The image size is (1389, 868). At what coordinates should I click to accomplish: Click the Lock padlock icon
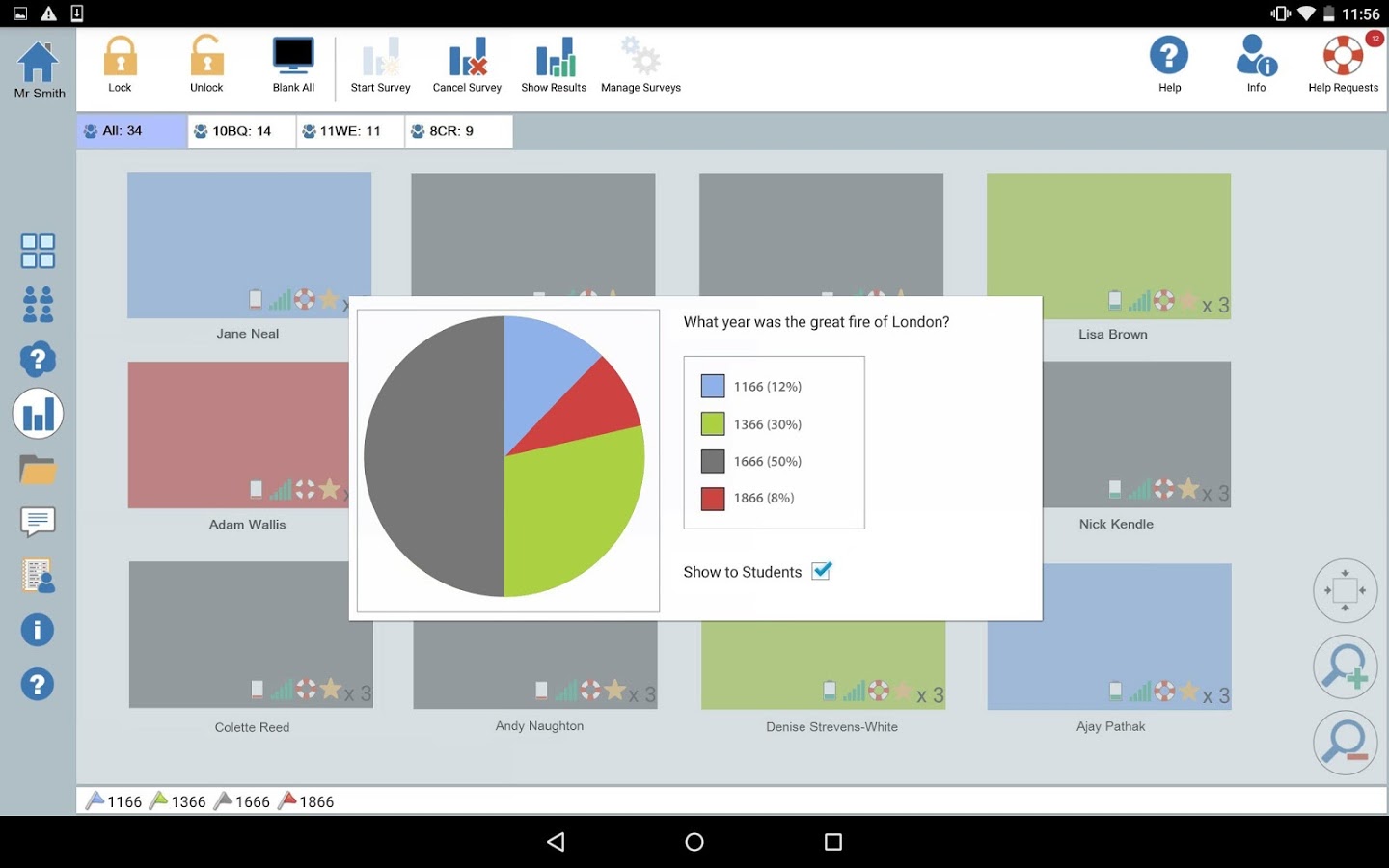(121, 56)
